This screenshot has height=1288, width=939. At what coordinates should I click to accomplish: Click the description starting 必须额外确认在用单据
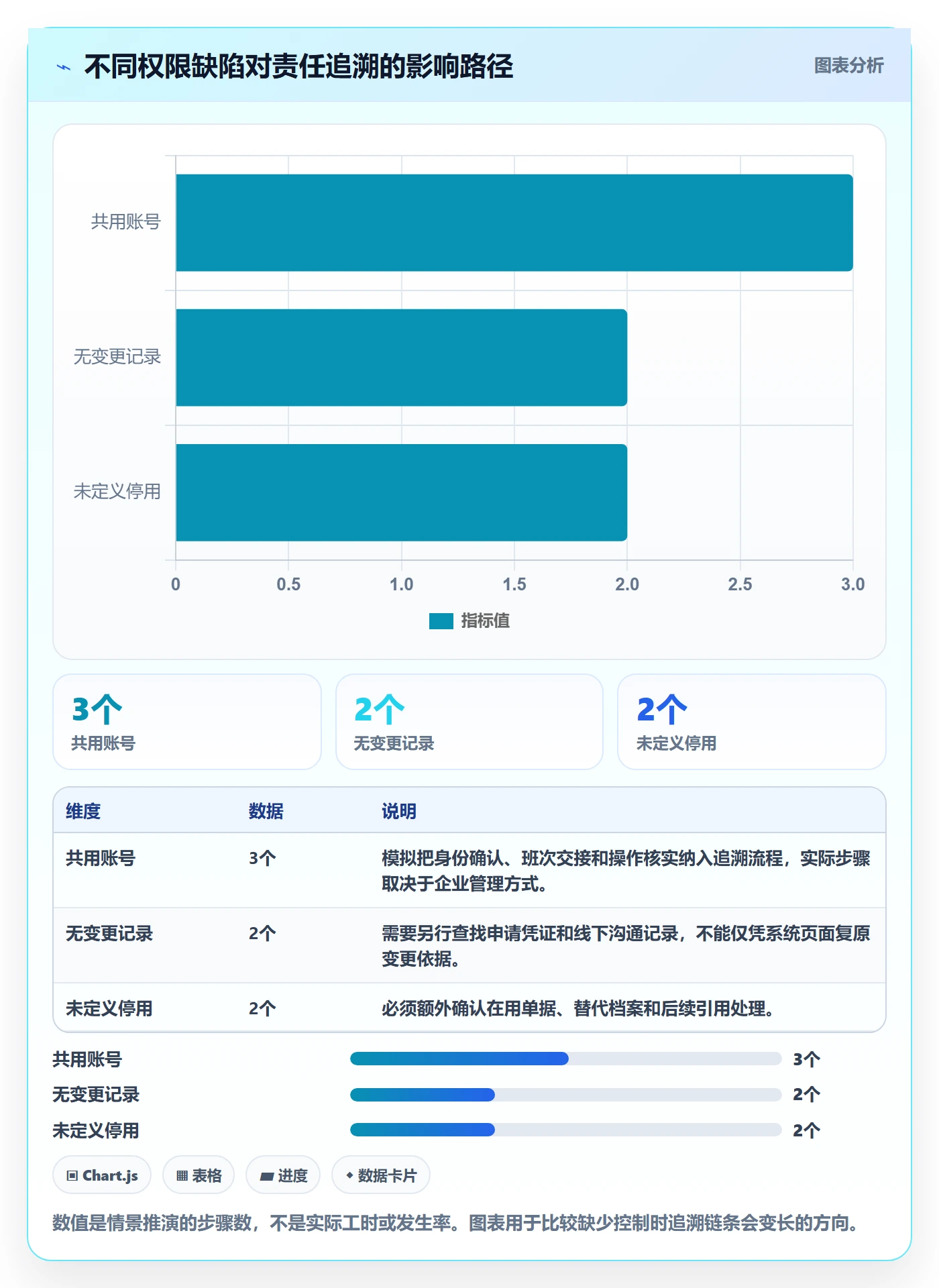[x=577, y=1008]
